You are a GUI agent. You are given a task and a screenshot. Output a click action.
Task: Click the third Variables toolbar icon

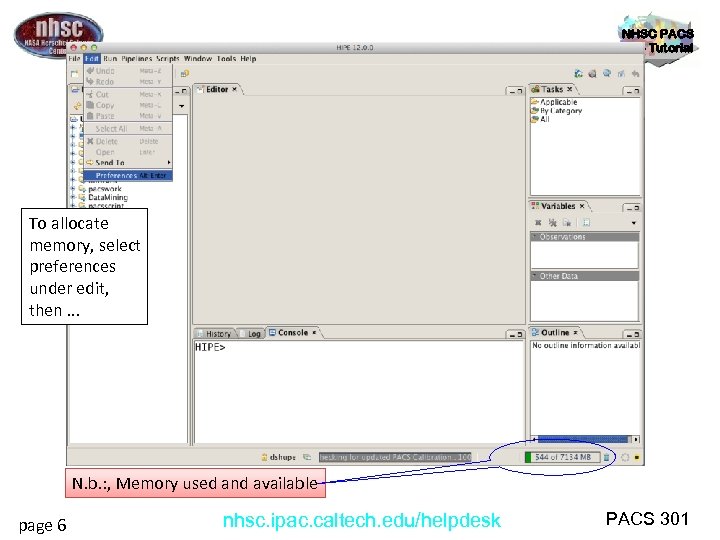coord(567,223)
